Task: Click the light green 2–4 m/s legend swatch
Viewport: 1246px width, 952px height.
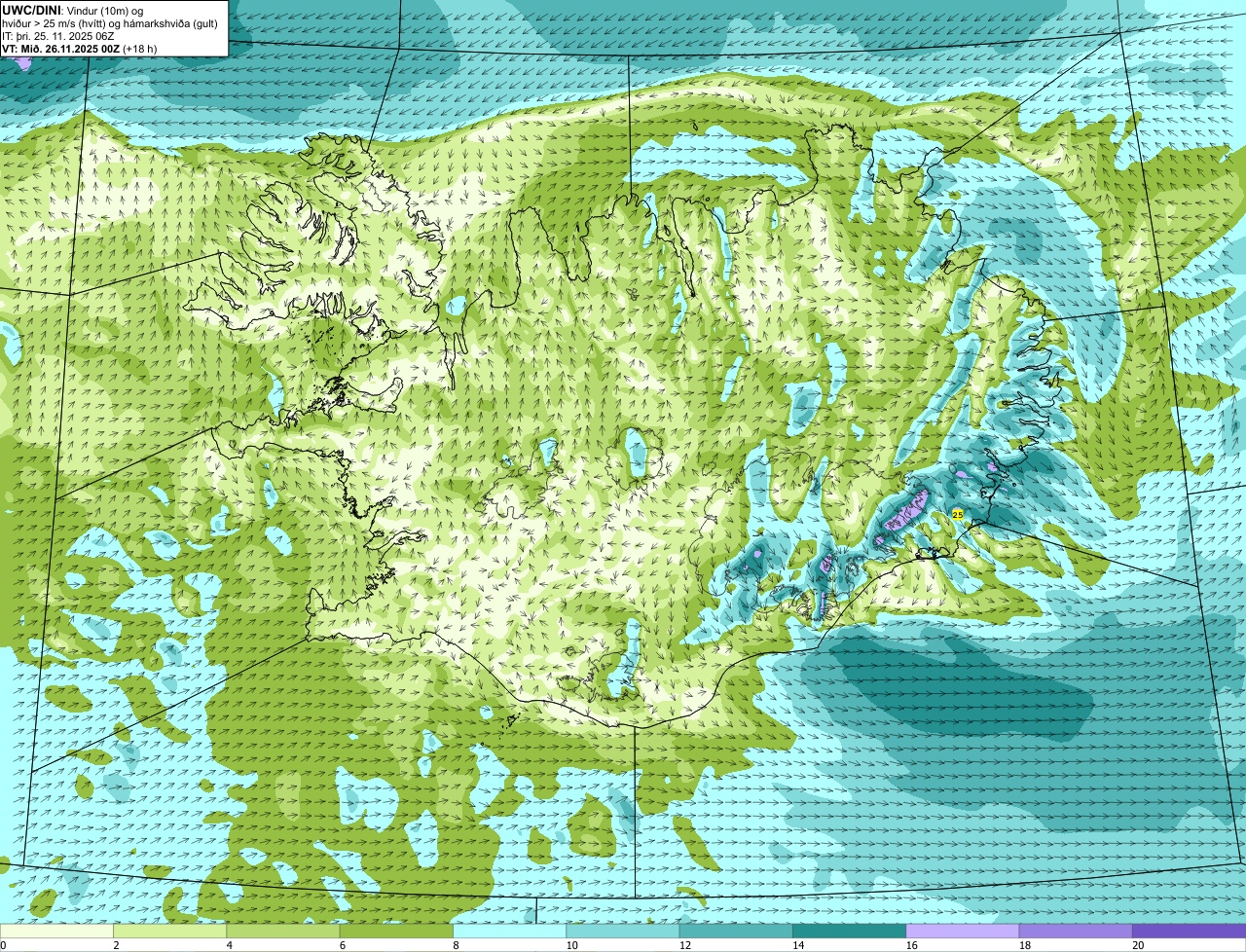Action: (169, 931)
